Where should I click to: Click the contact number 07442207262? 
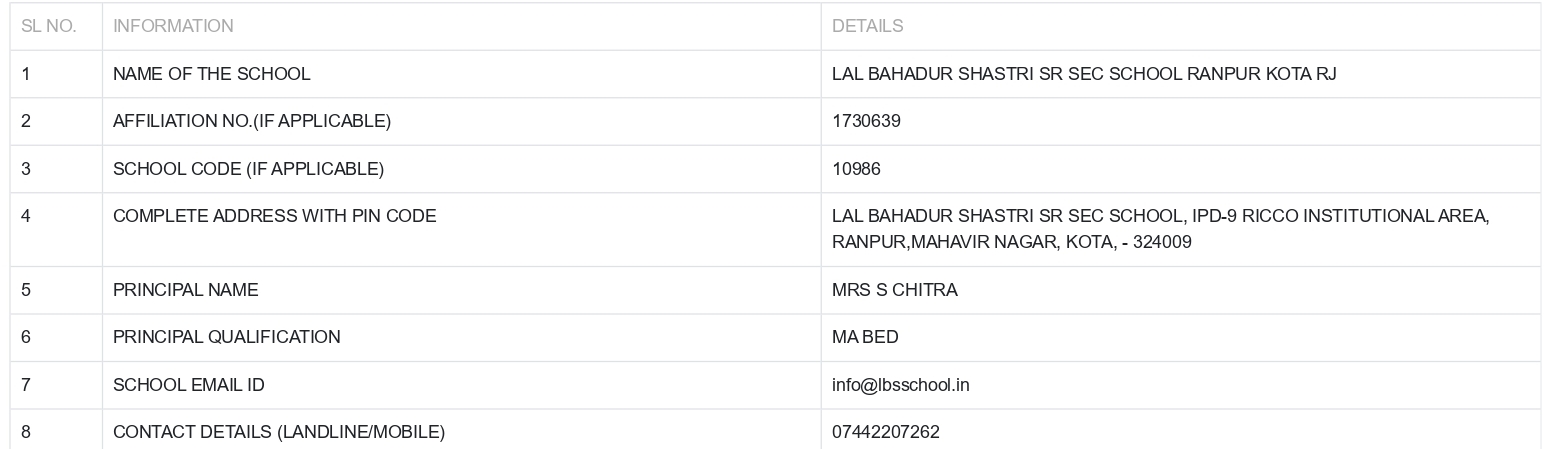[x=885, y=432]
